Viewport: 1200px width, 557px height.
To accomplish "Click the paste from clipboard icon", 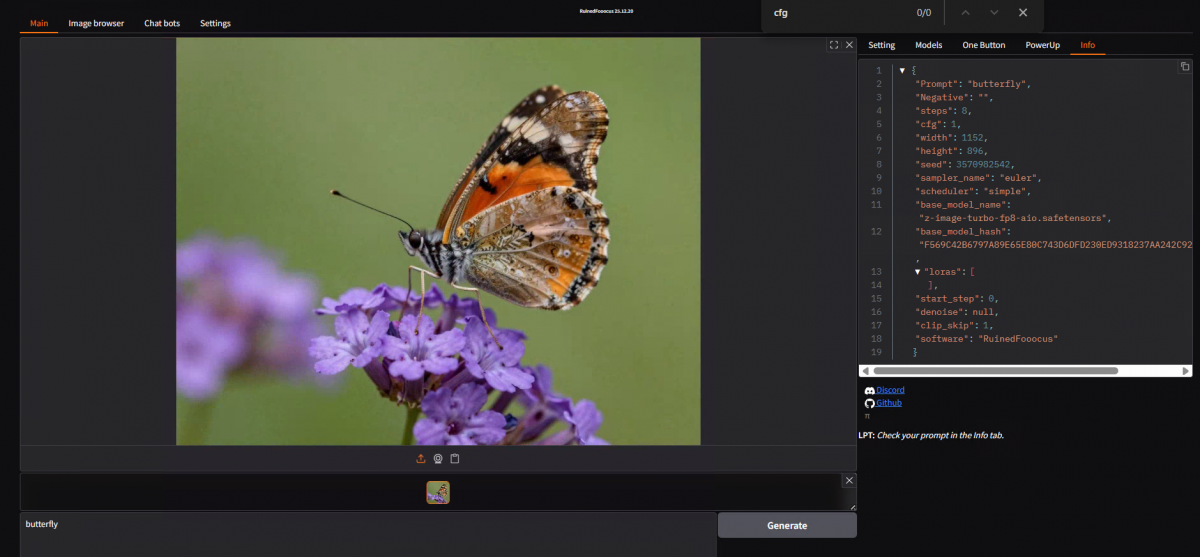I will click(x=455, y=459).
